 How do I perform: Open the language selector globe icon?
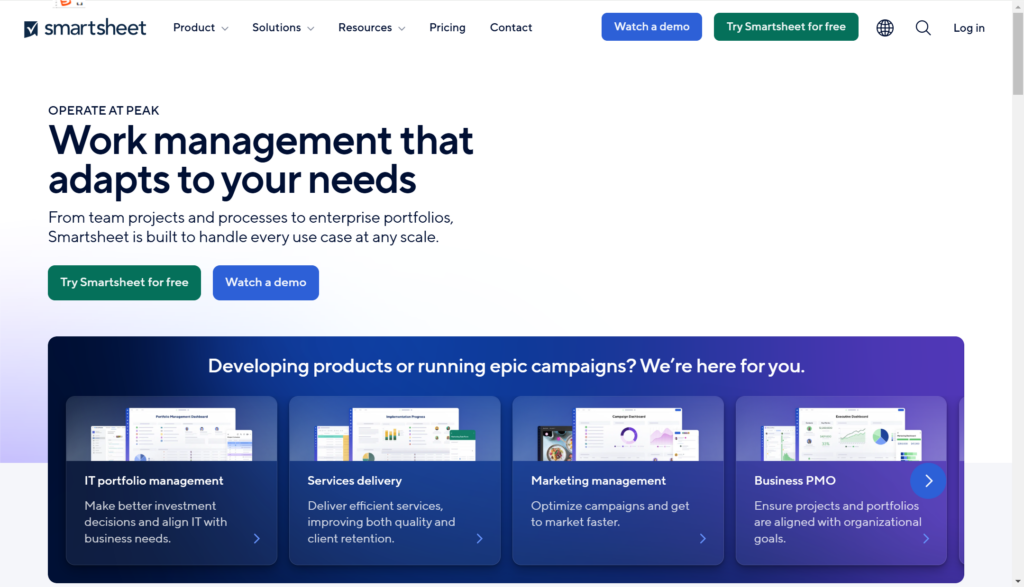[x=885, y=28]
